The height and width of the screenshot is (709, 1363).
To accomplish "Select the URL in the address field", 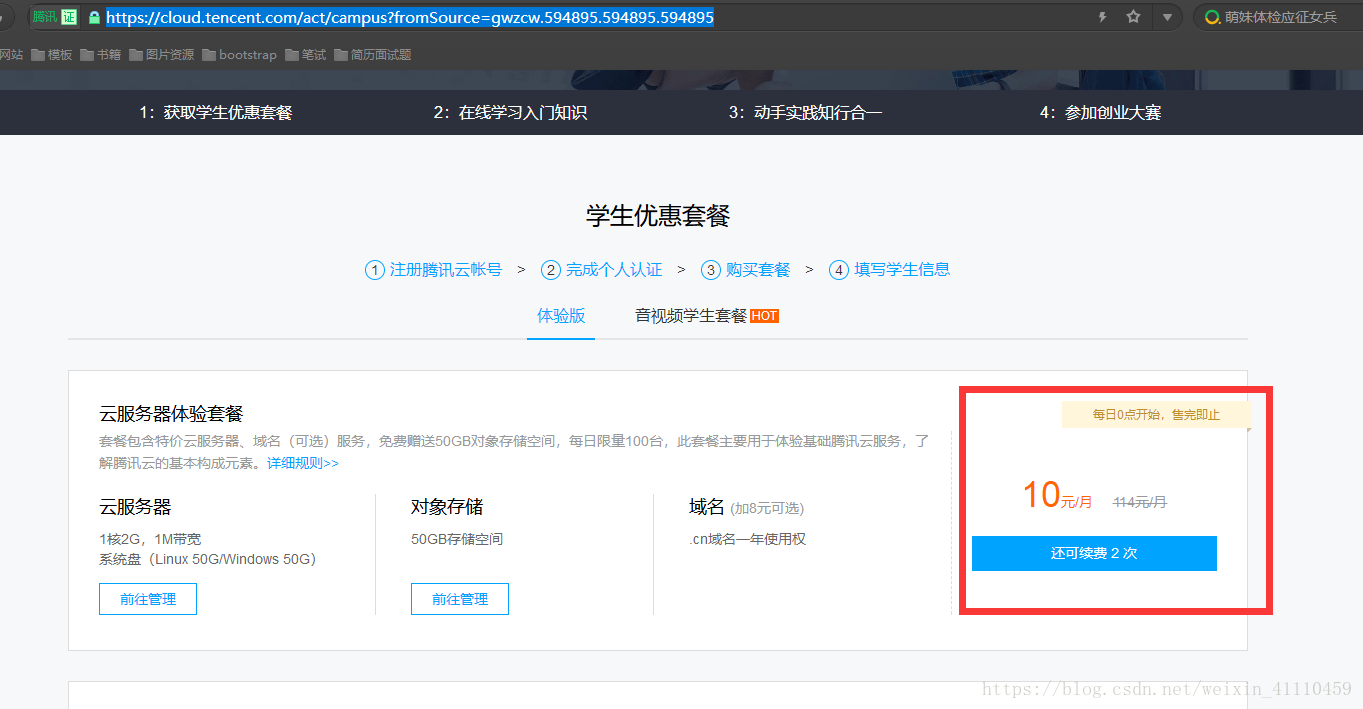I will (410, 17).
